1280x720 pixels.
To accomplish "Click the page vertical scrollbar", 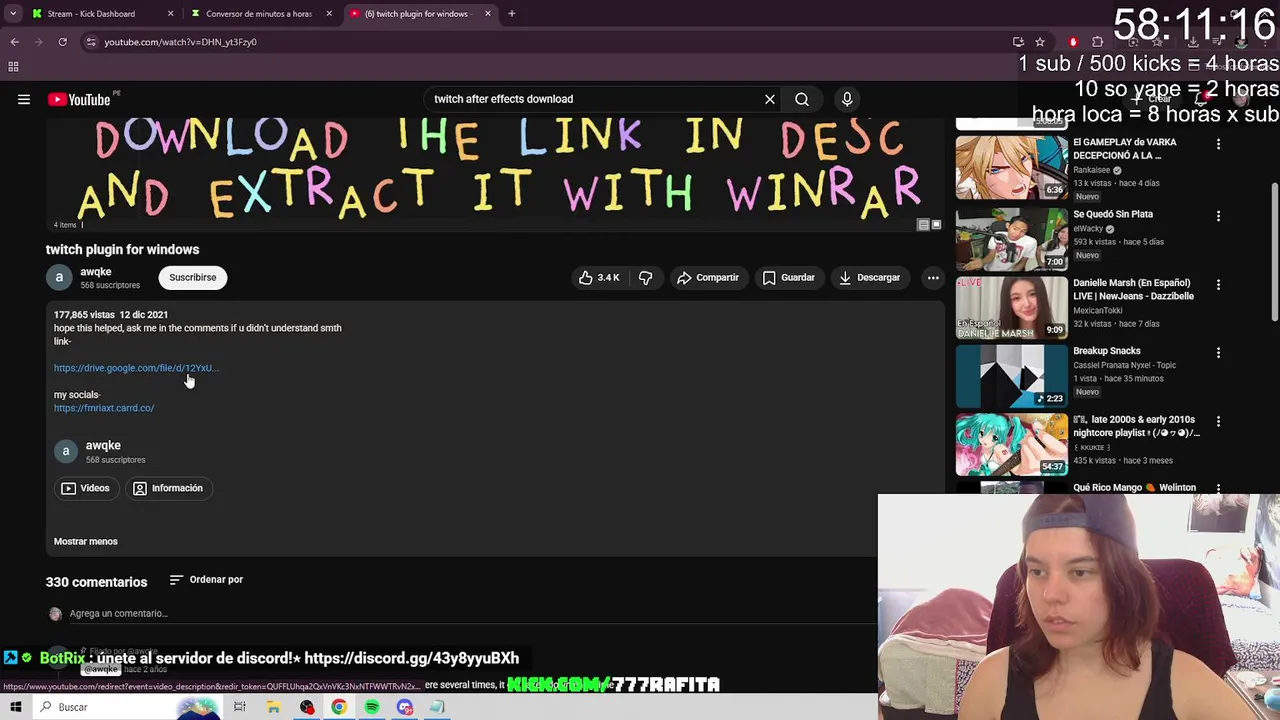I will point(1275,253).
